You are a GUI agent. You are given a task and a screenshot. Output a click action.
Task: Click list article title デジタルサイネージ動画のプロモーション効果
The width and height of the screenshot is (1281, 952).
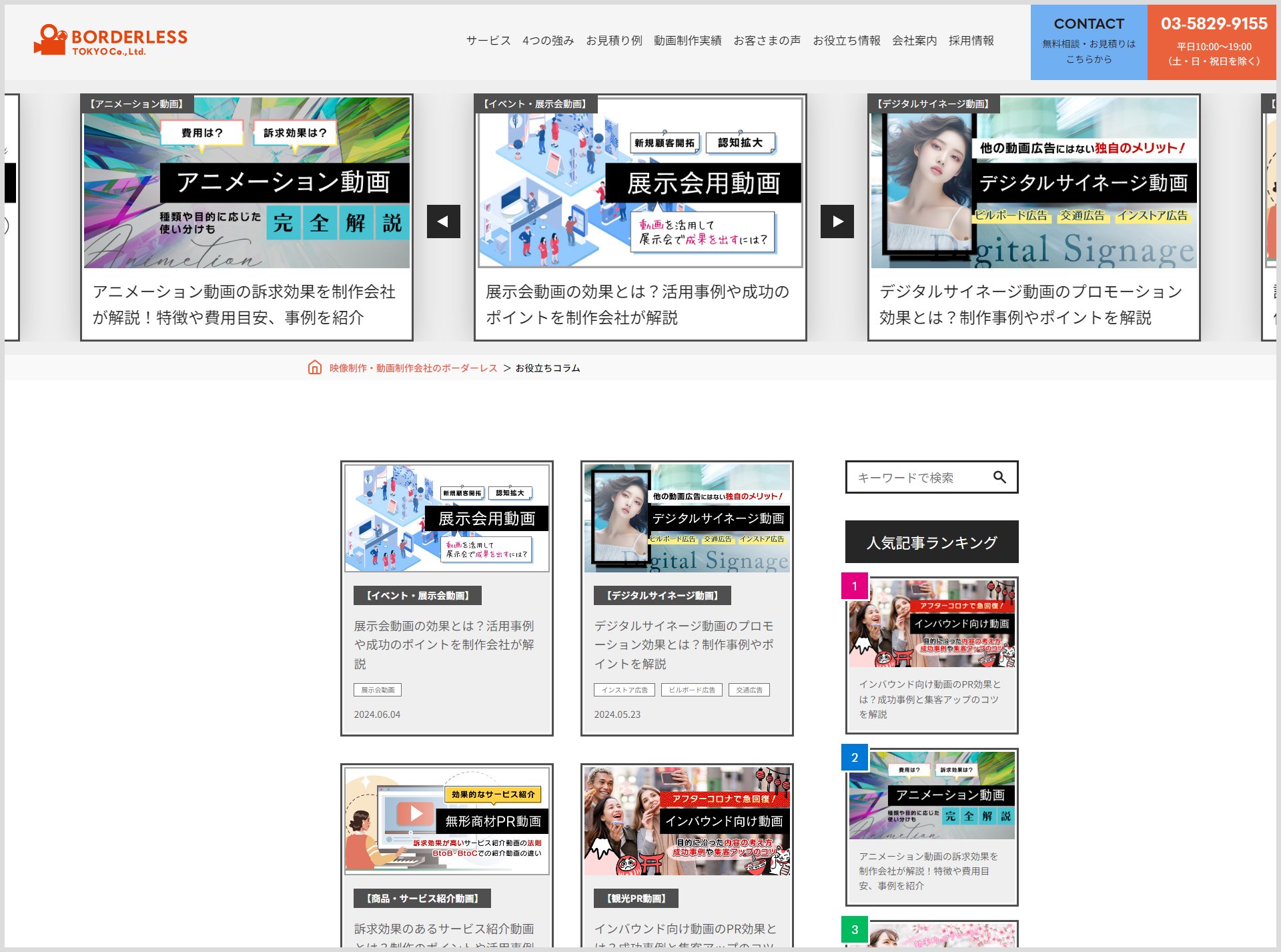coord(685,644)
